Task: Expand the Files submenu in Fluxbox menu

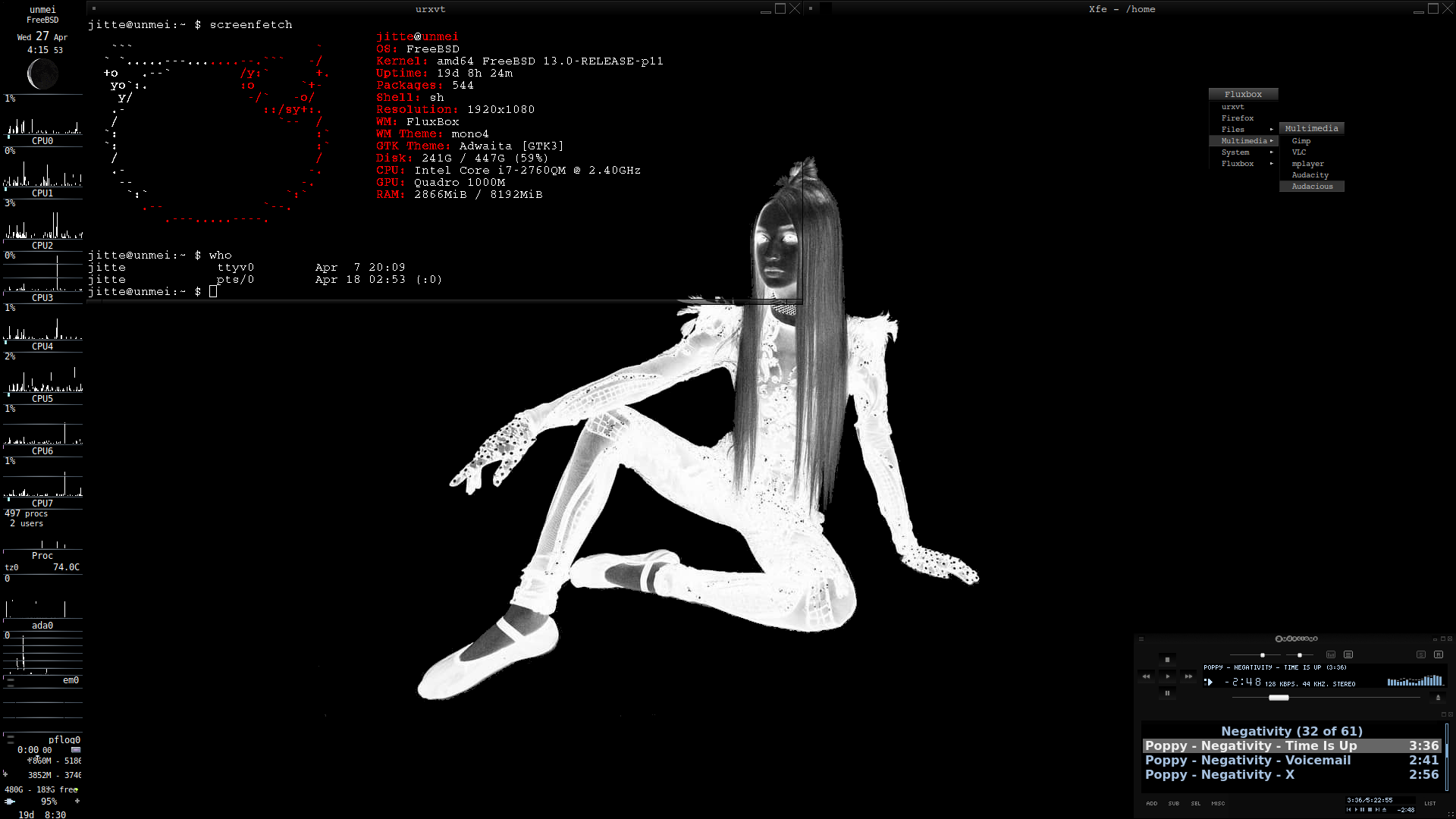Action: point(1243,130)
